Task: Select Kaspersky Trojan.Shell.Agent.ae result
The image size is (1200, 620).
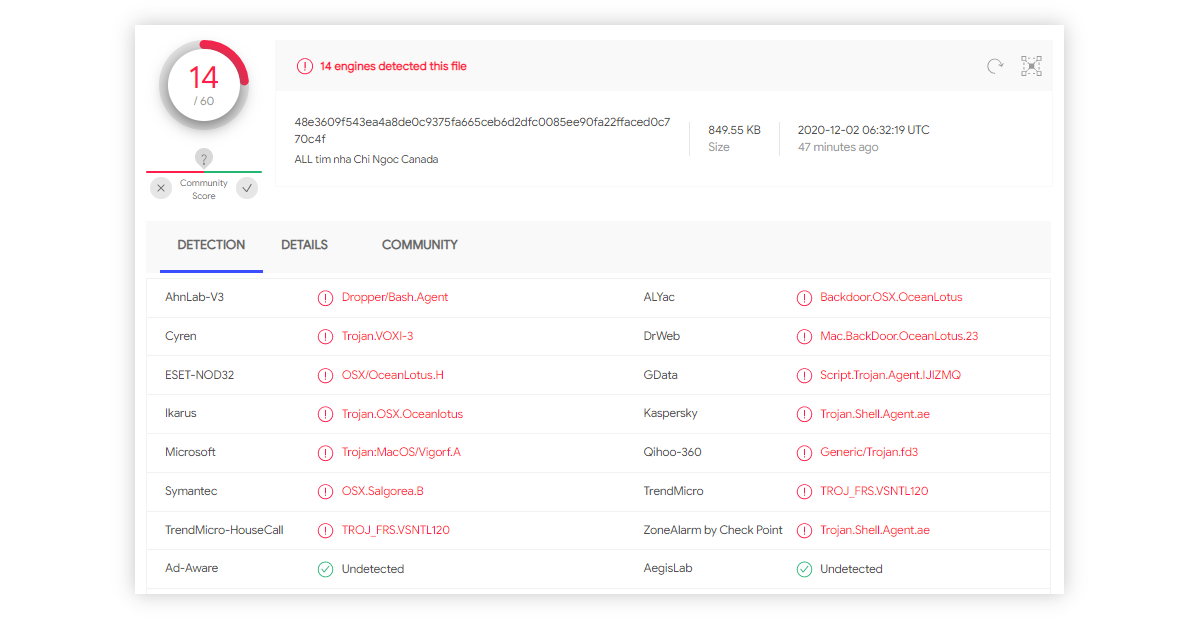Action: click(x=875, y=414)
